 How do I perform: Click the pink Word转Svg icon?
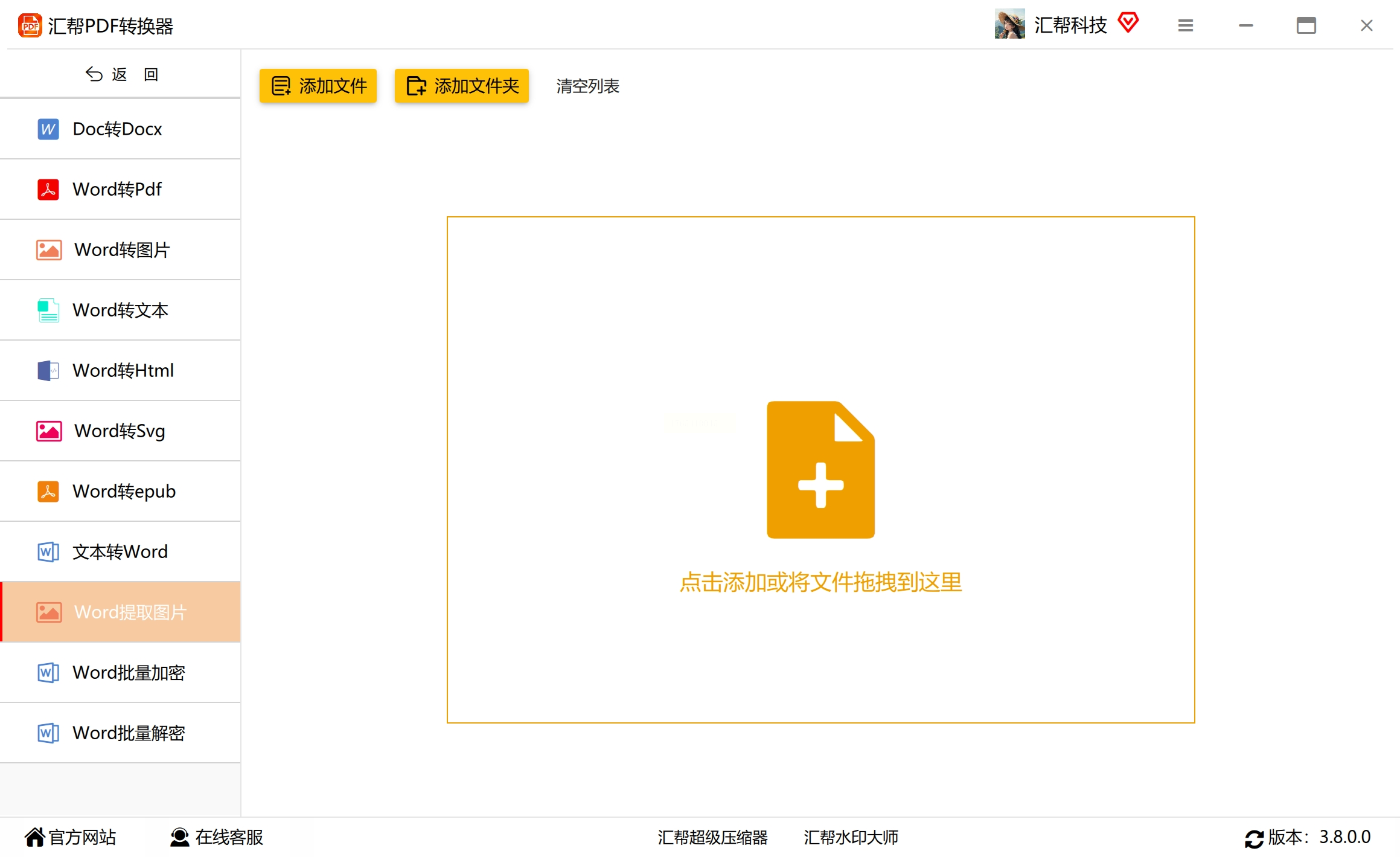(x=48, y=431)
